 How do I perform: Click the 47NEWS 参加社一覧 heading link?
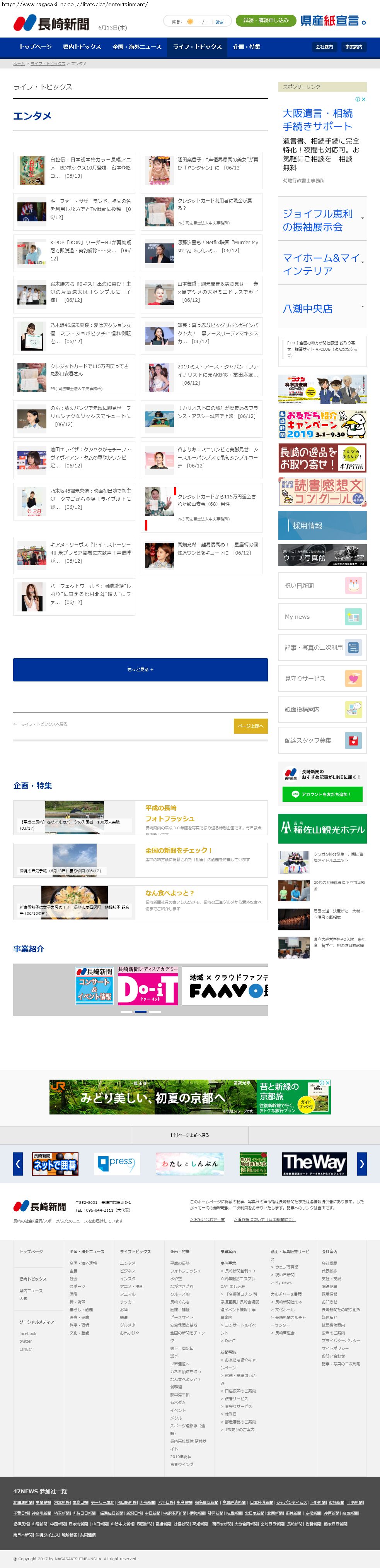(x=40, y=1491)
